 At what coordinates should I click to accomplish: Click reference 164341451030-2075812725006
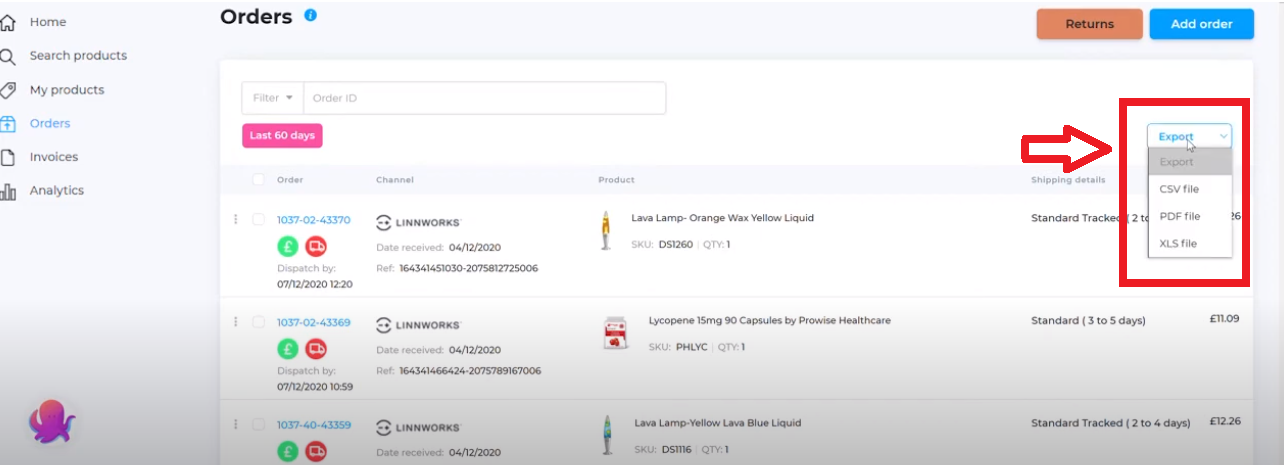pyautogui.click(x=469, y=268)
